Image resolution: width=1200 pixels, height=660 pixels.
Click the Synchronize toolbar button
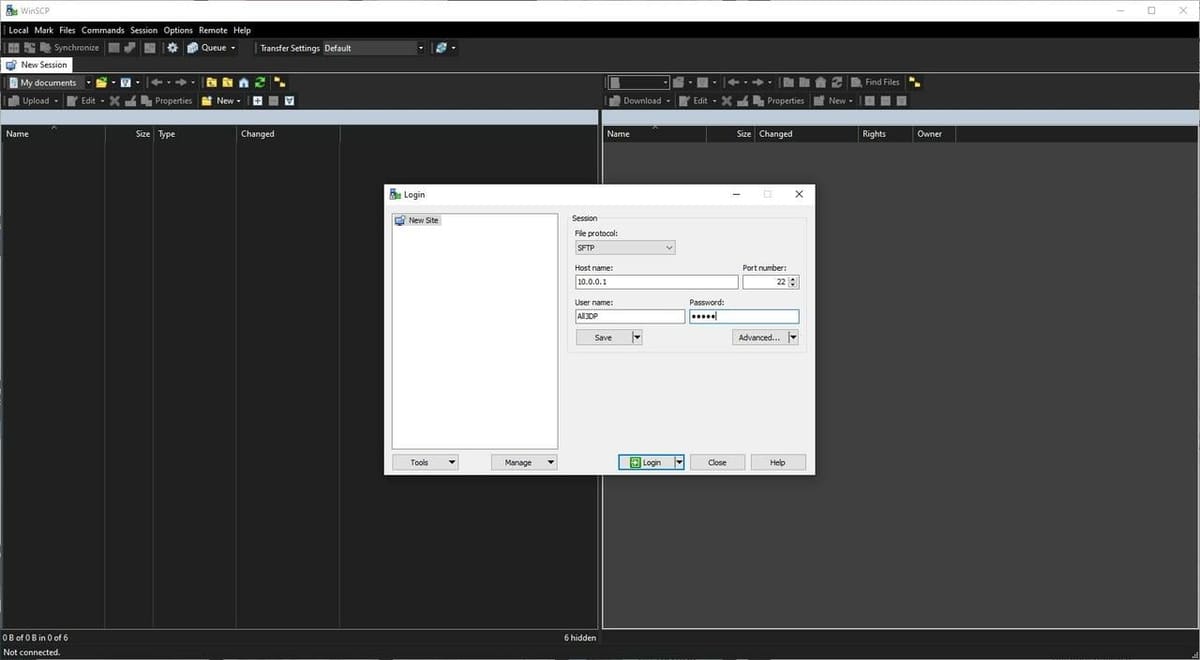(70, 47)
